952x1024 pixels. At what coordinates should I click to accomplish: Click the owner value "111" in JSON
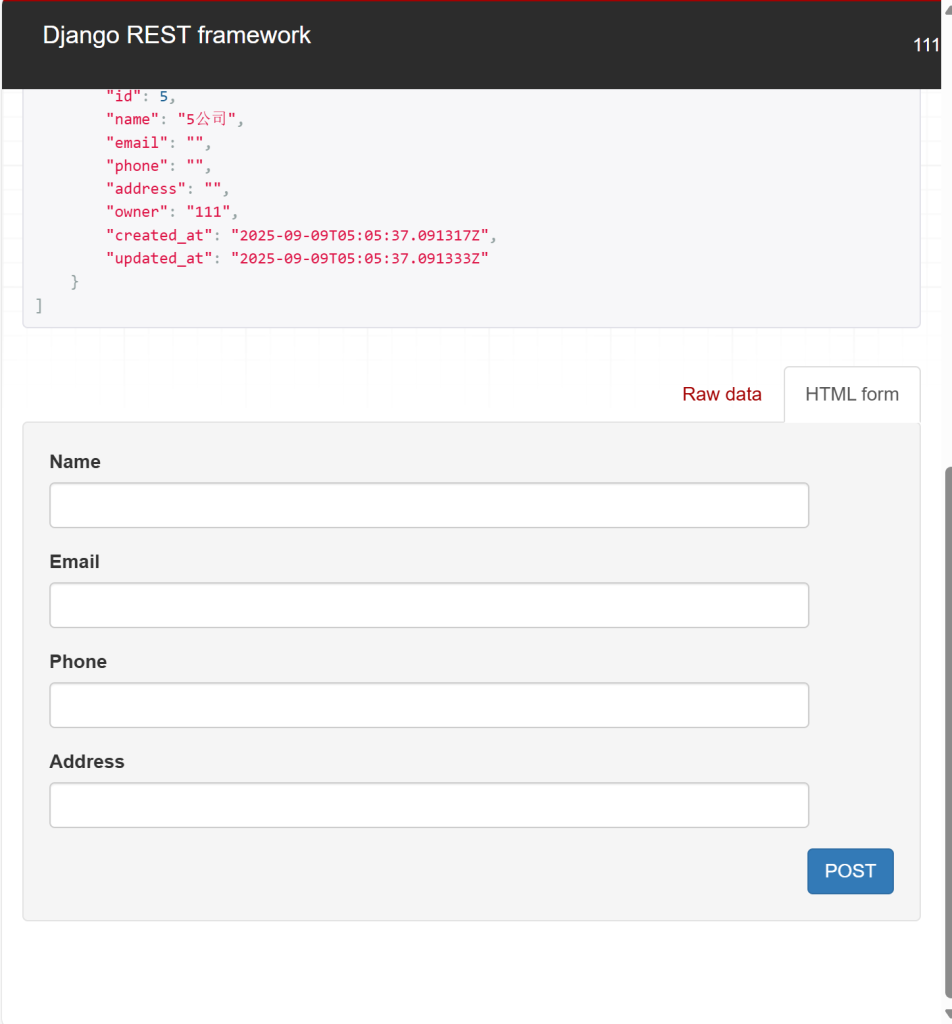[x=209, y=212]
